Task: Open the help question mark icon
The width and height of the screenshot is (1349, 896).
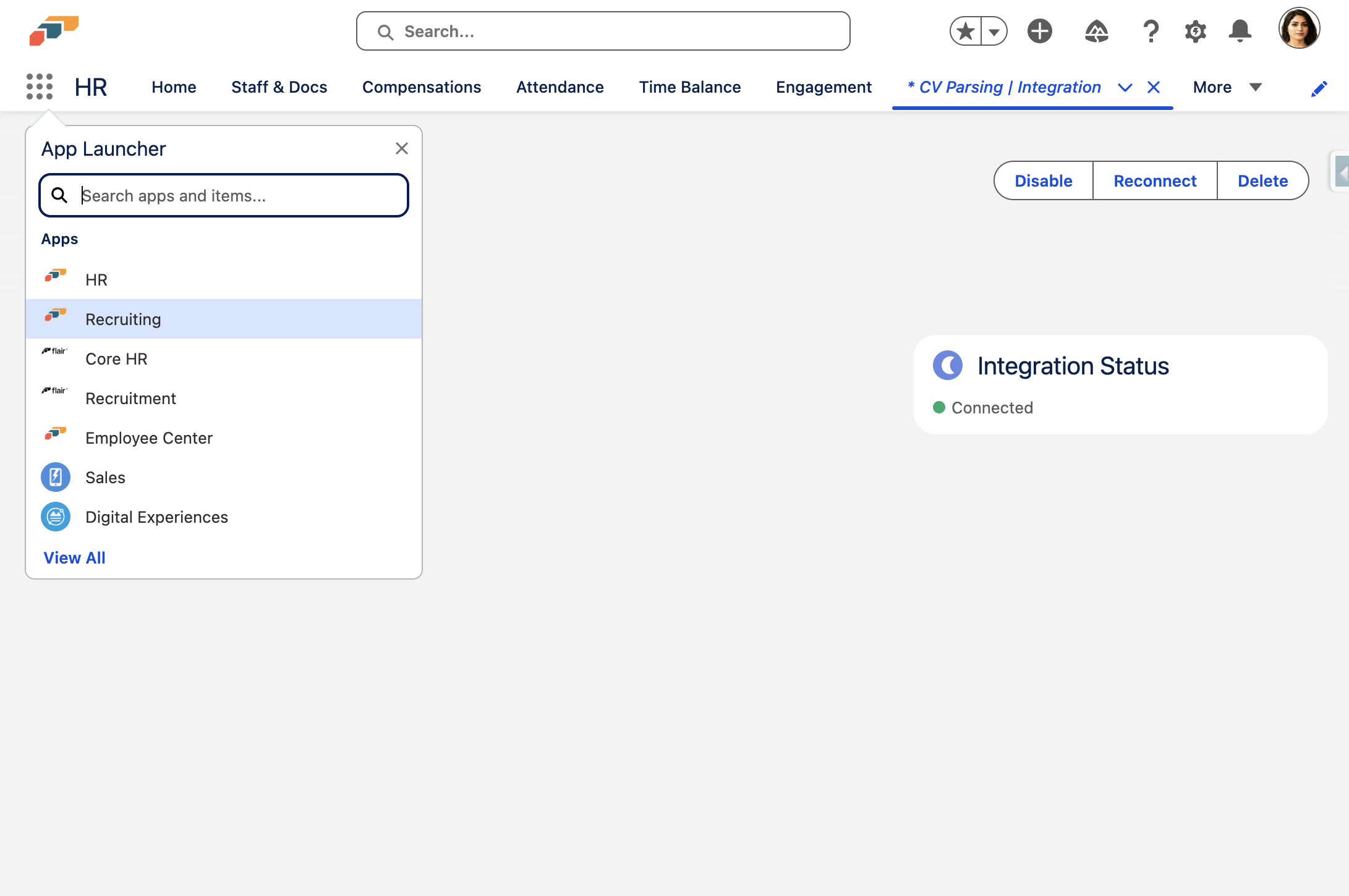Action: [x=1150, y=31]
